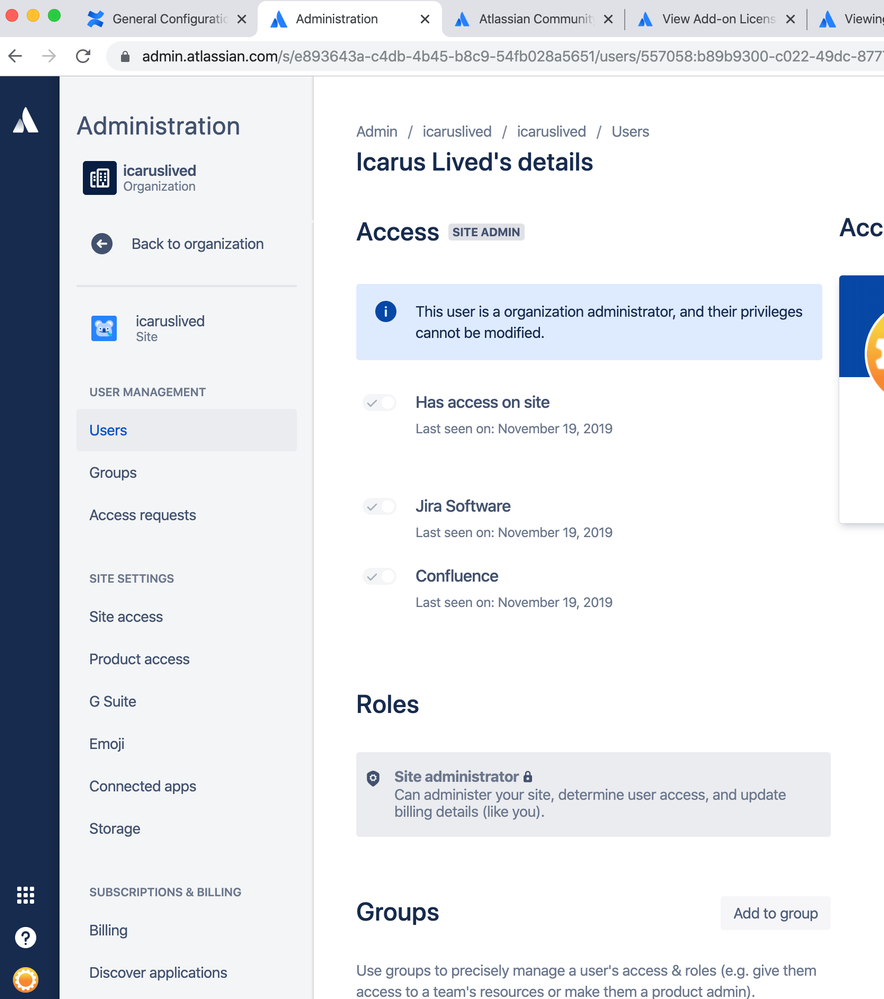The image size is (884, 999).
Task: Close the View Add-on License tab
Action: pos(790,19)
